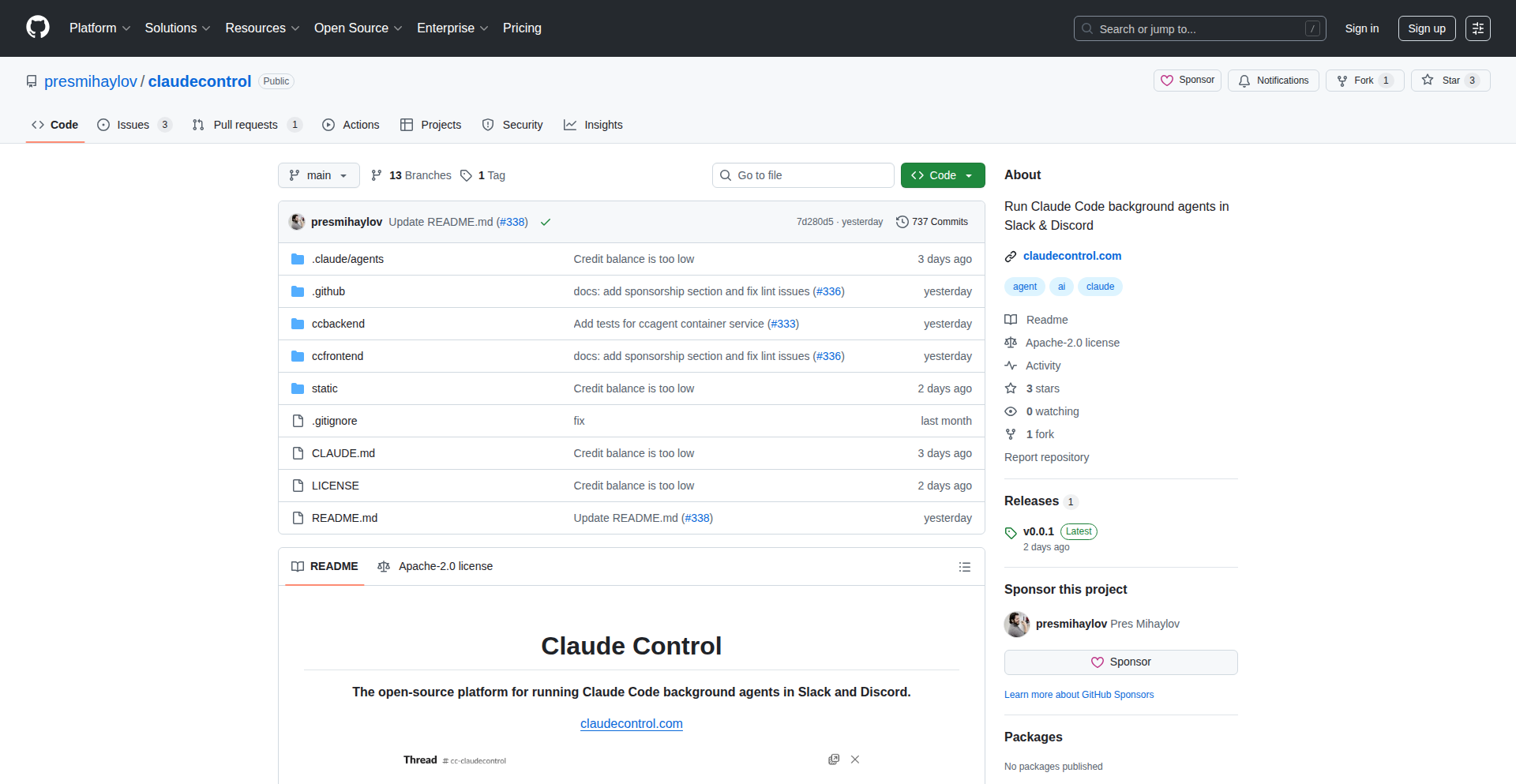Screen dimensions: 1516x784
Task: Open the Insights tab
Action: tap(593, 125)
